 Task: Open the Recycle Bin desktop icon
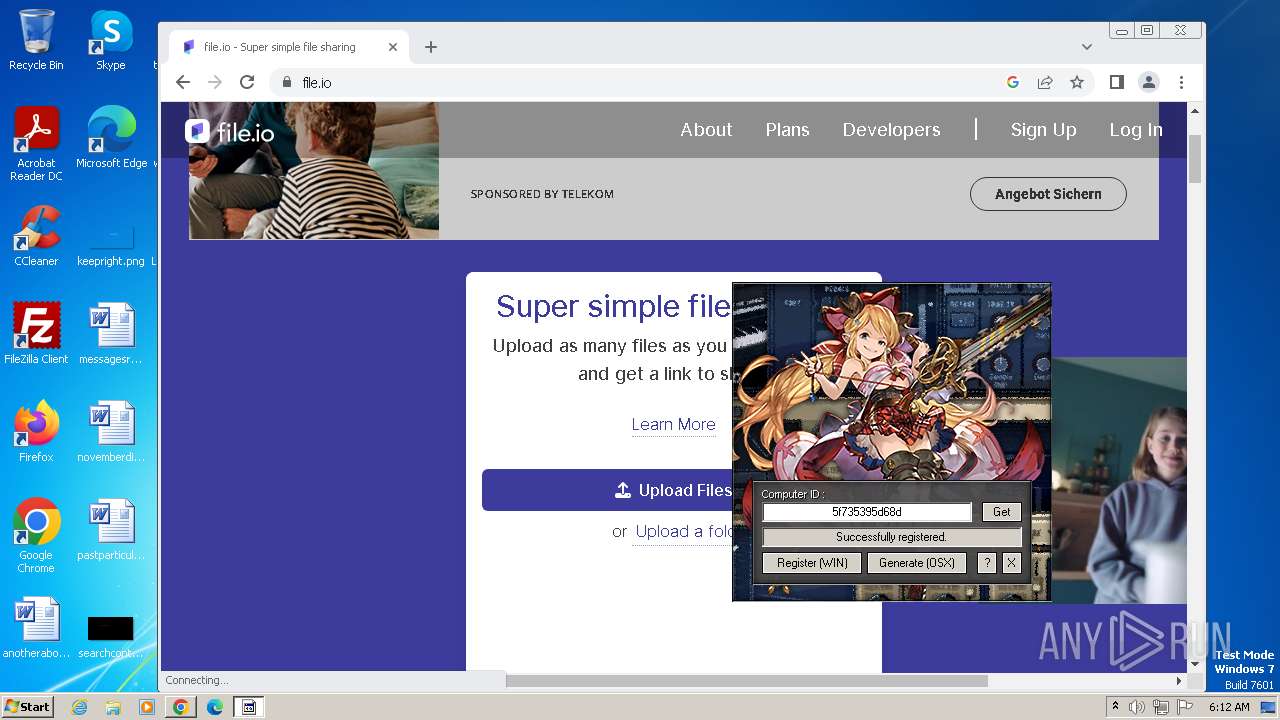click(x=36, y=40)
